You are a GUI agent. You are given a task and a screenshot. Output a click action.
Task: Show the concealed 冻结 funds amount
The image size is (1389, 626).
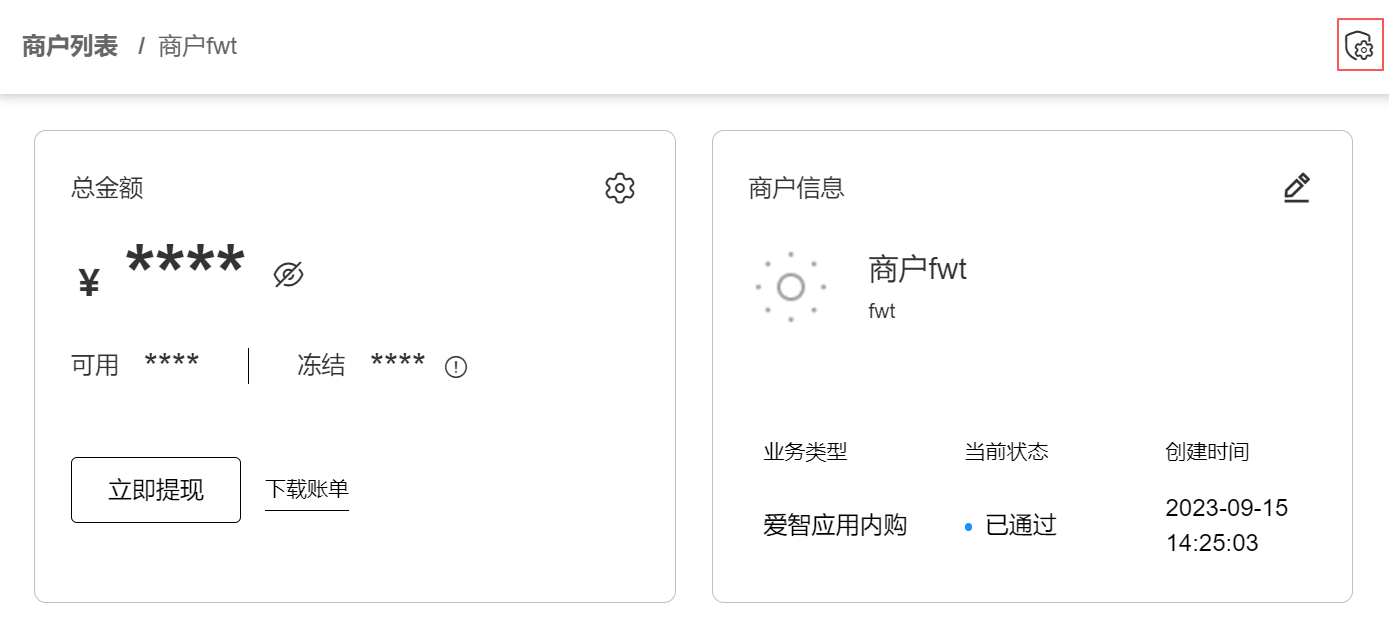(399, 365)
